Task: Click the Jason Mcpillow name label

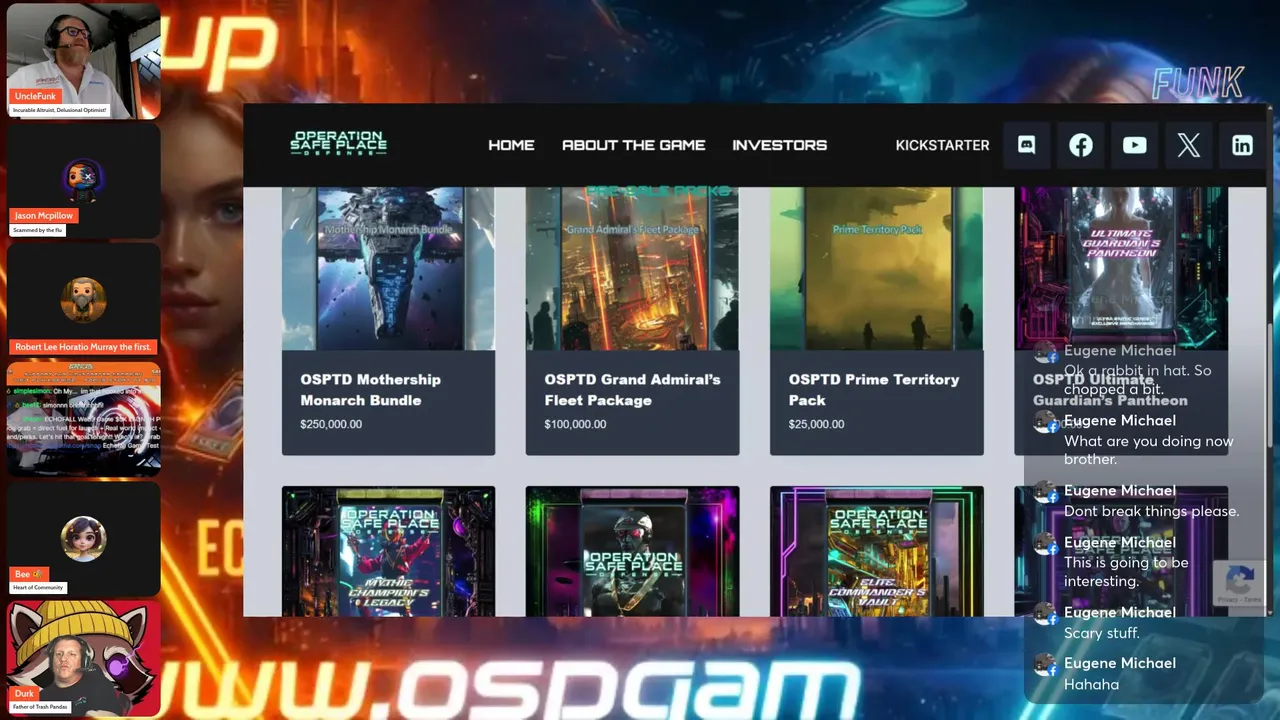Action: click(x=43, y=215)
